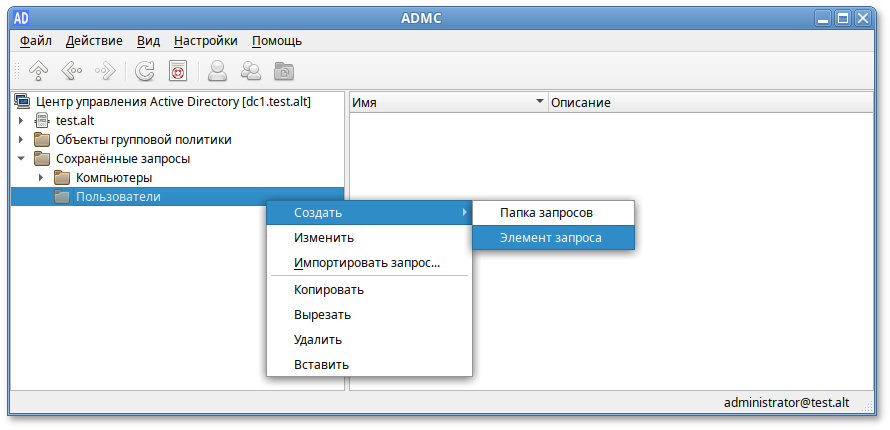Viewport: 890px width, 430px height.
Task: Open the Вид menu
Action: click(x=149, y=41)
